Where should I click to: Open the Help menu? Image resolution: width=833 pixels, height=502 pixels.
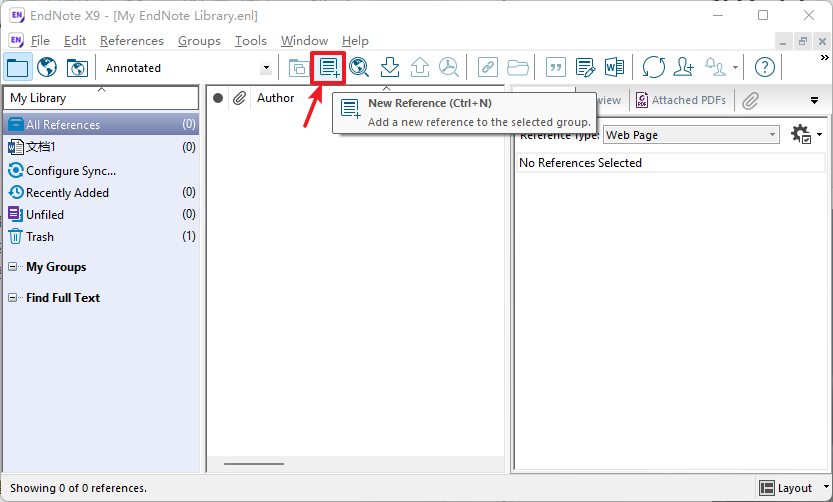coord(355,41)
